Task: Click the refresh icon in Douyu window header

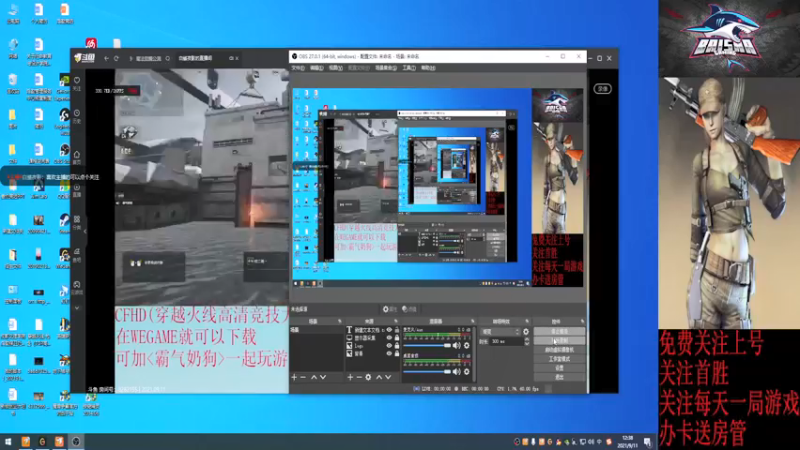Action: 116,58
